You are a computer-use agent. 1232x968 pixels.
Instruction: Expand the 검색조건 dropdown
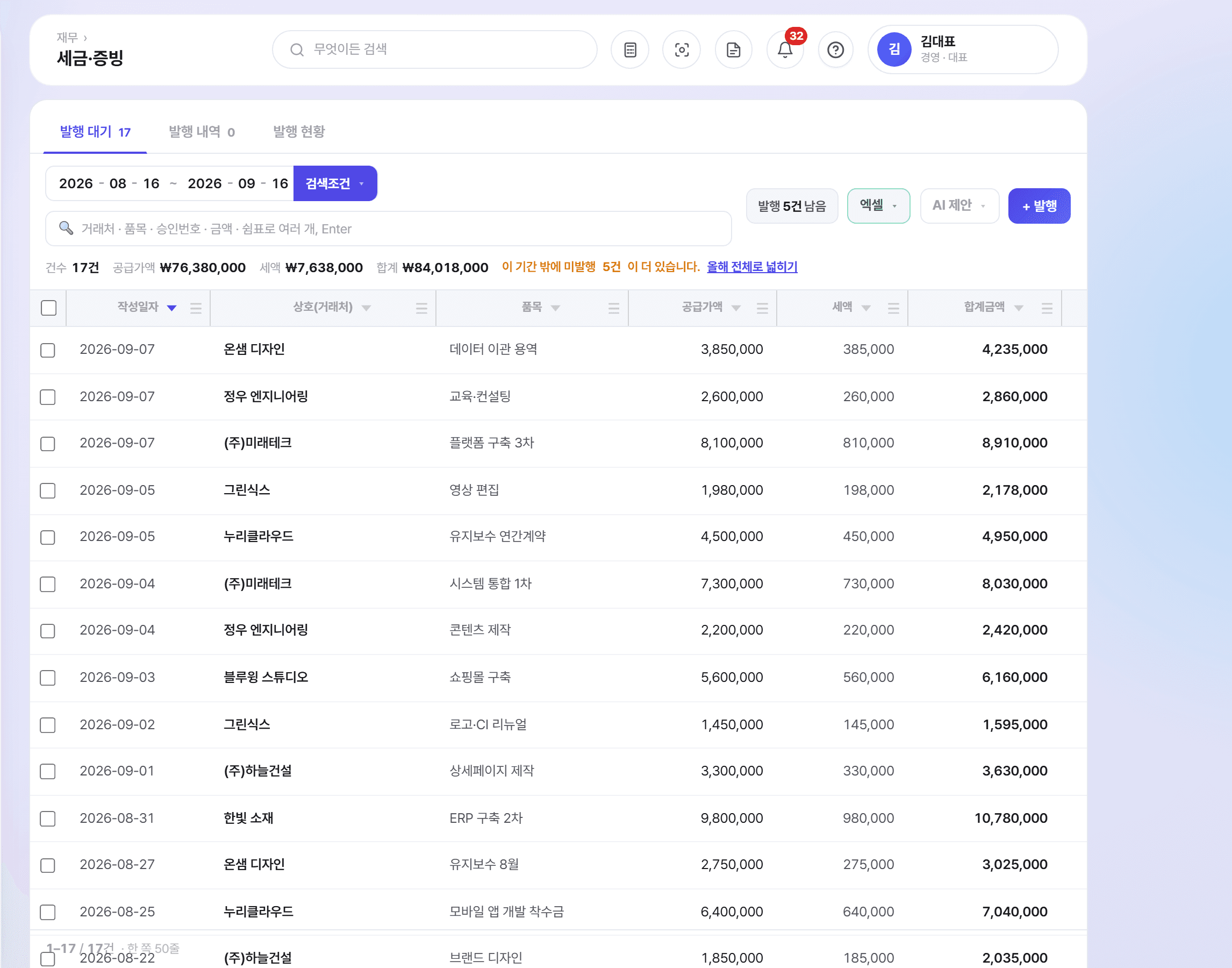335,183
